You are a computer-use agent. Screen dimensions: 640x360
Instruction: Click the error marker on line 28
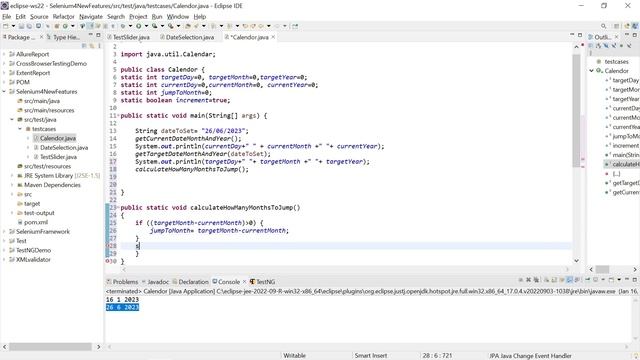click(107, 246)
